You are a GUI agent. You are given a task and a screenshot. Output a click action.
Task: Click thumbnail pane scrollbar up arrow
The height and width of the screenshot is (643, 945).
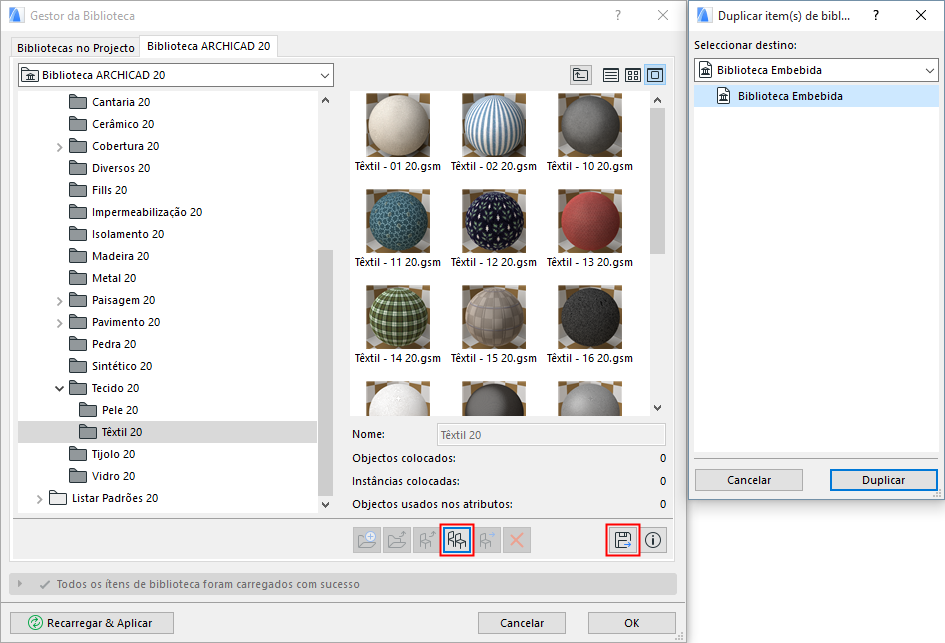[x=658, y=100]
